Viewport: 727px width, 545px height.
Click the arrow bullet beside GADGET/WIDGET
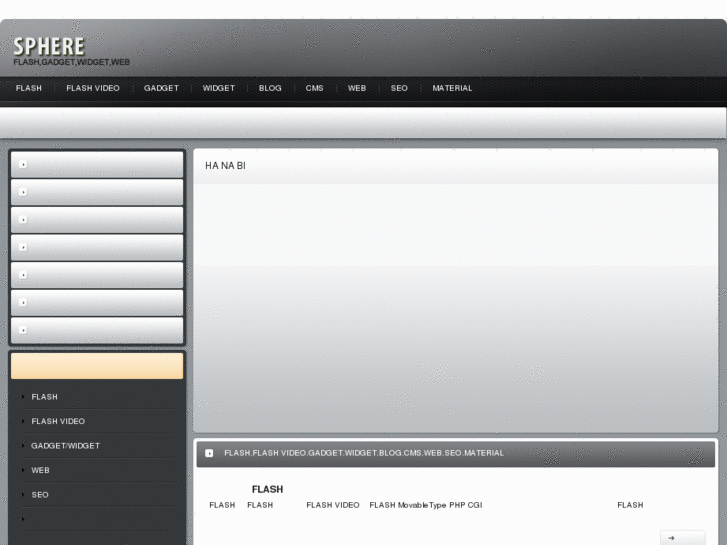(23, 446)
